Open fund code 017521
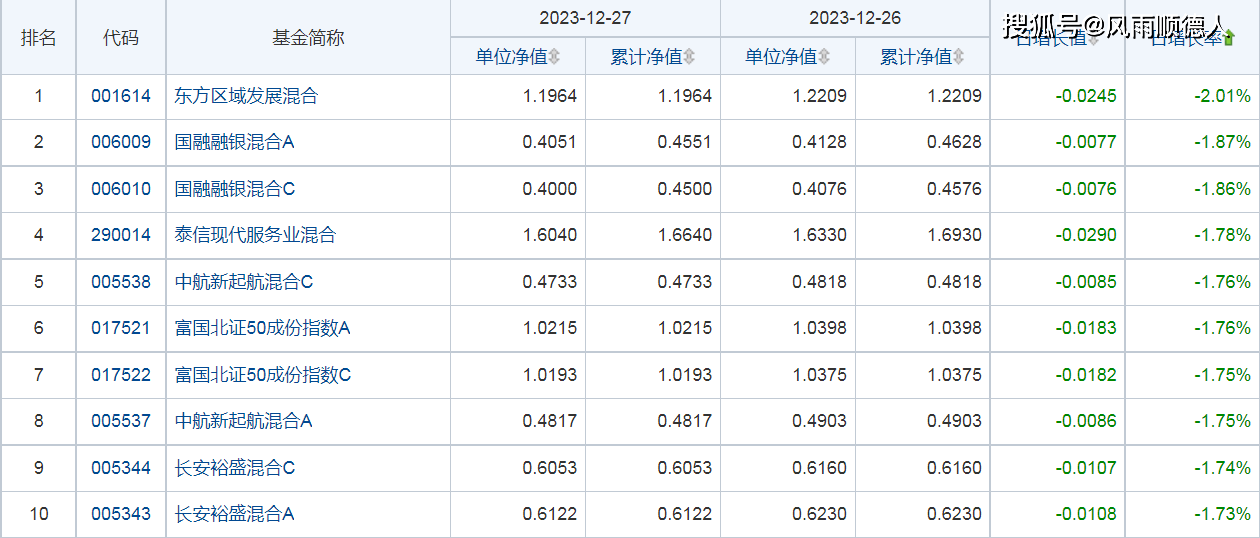Viewport: 1260px width, 538px height. (121, 328)
